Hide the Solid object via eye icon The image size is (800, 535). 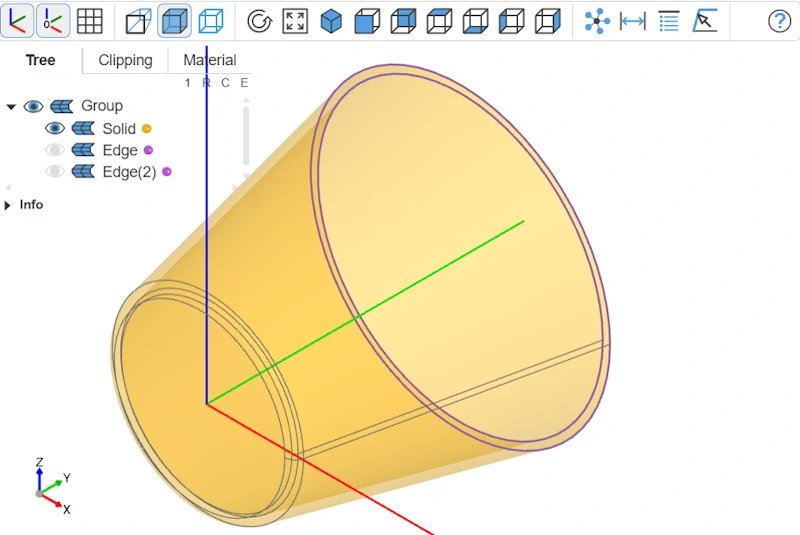pos(55,129)
